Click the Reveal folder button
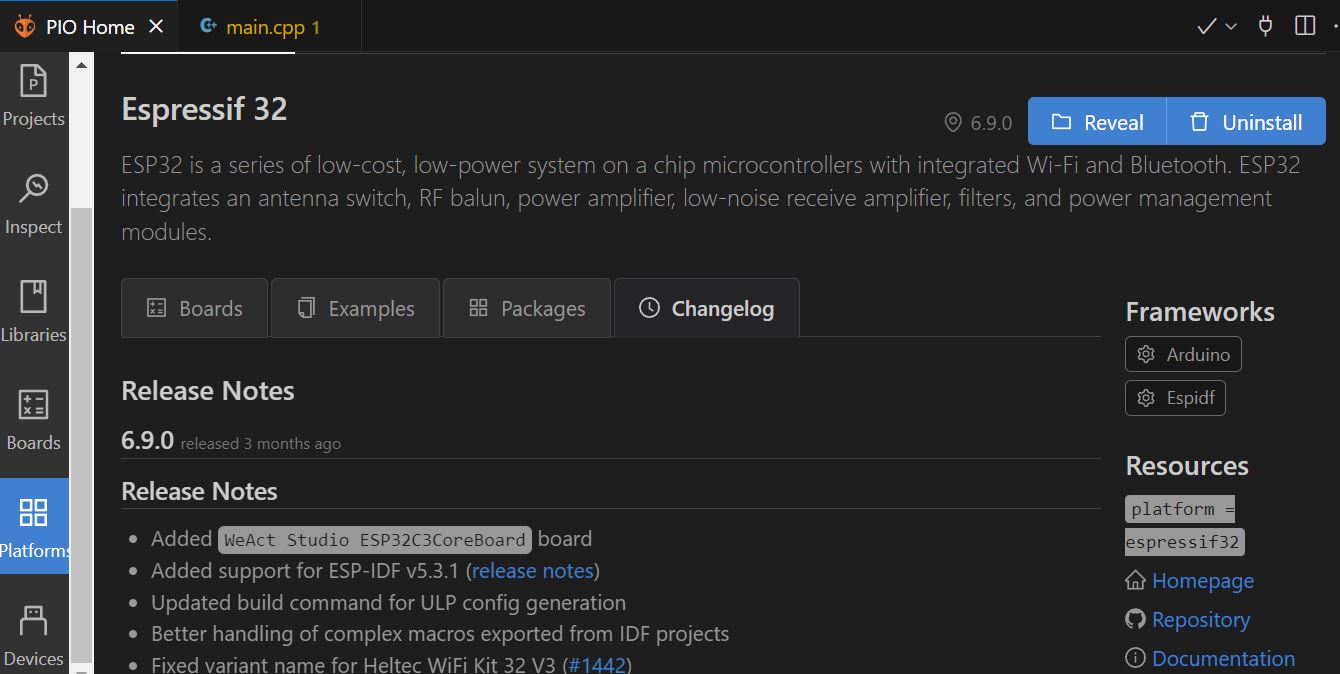Viewport: 1340px width, 674px height. (x=1097, y=122)
